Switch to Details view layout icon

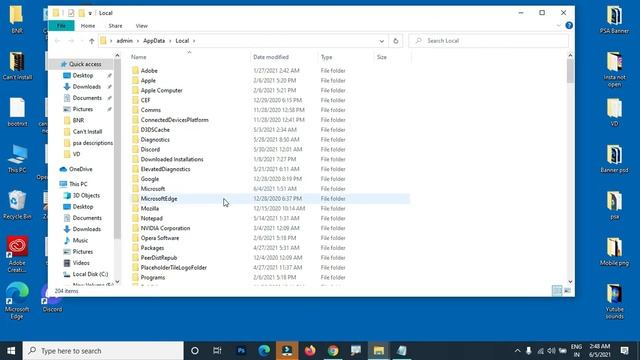557,291
